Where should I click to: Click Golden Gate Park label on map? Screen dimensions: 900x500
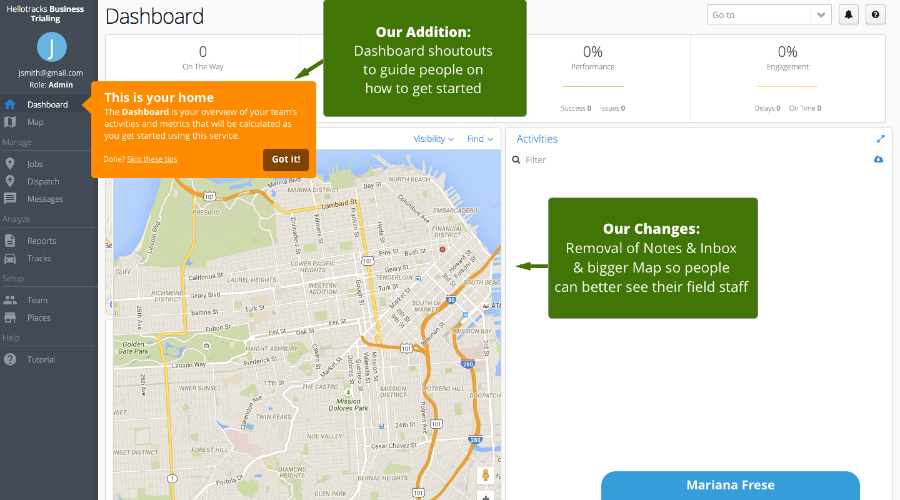(133, 348)
